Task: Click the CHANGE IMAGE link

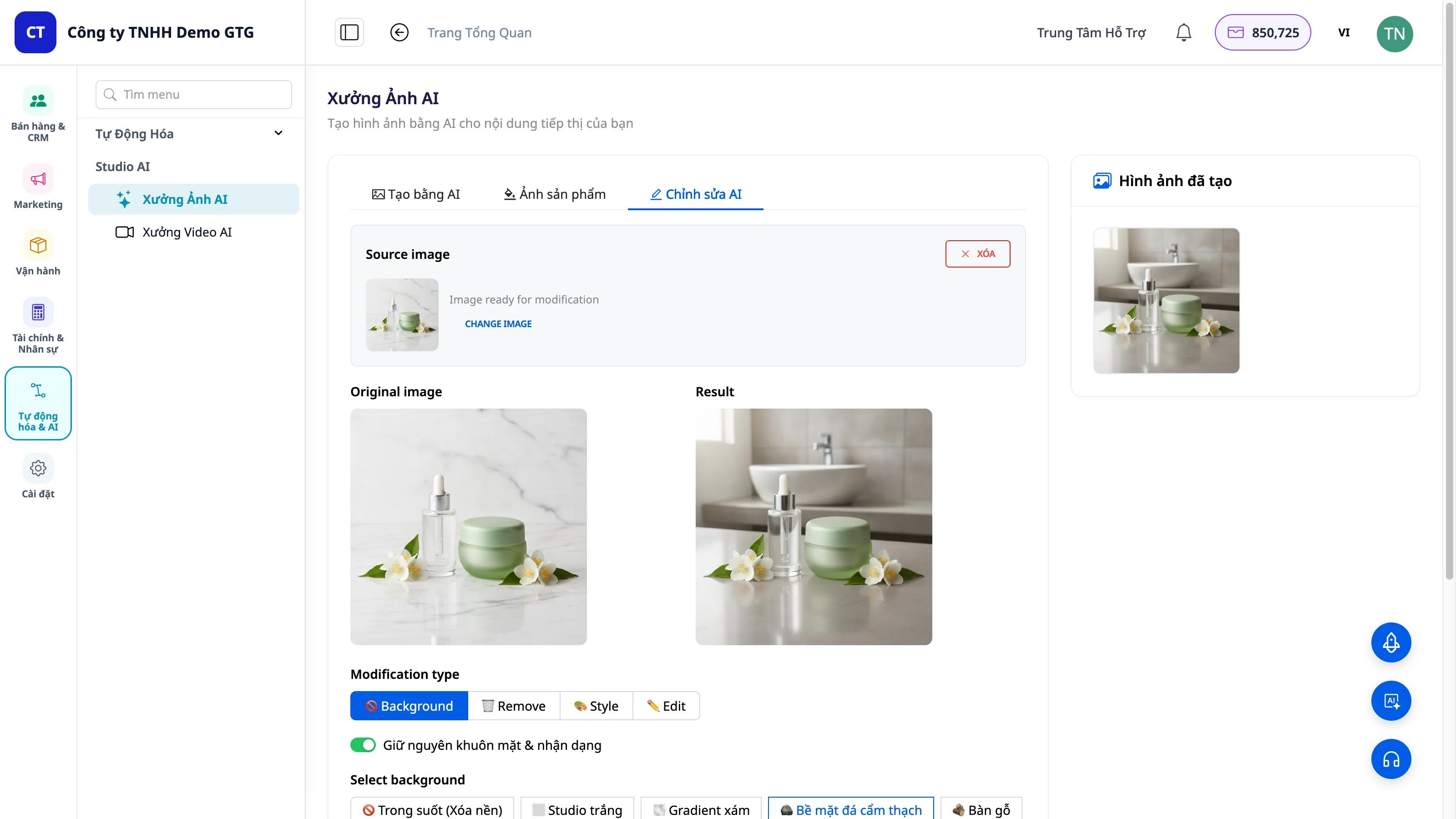Action: 498,324
